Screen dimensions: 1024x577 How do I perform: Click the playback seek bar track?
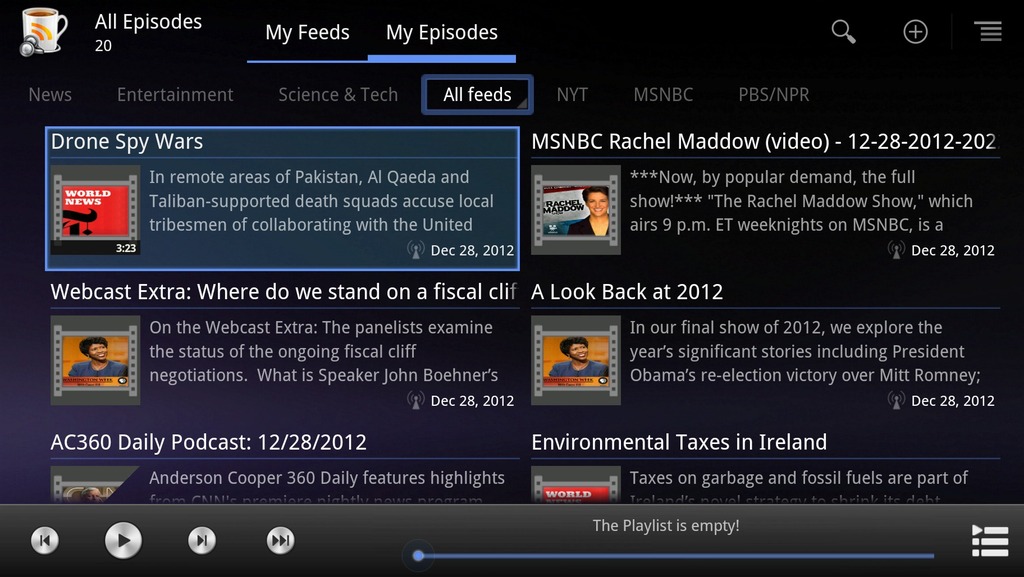click(x=676, y=556)
